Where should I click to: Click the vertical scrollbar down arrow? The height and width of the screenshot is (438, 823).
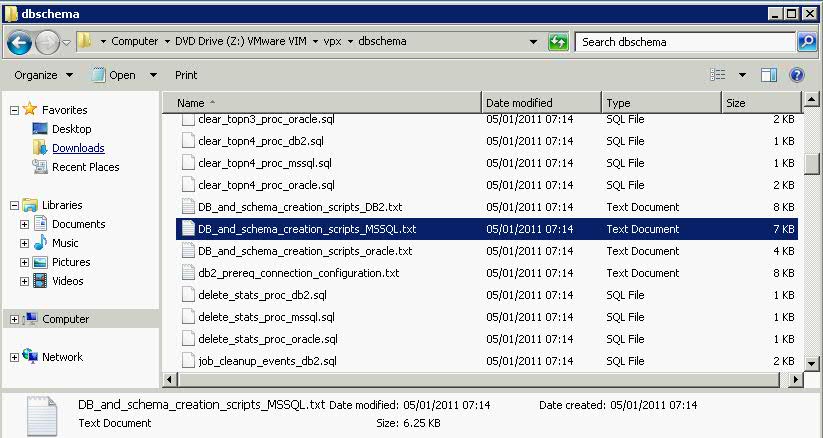(811, 363)
